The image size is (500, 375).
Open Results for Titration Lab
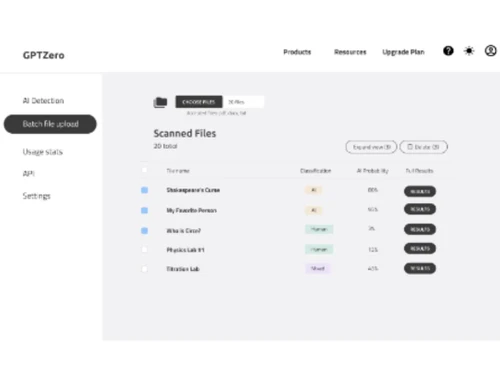[x=420, y=268]
